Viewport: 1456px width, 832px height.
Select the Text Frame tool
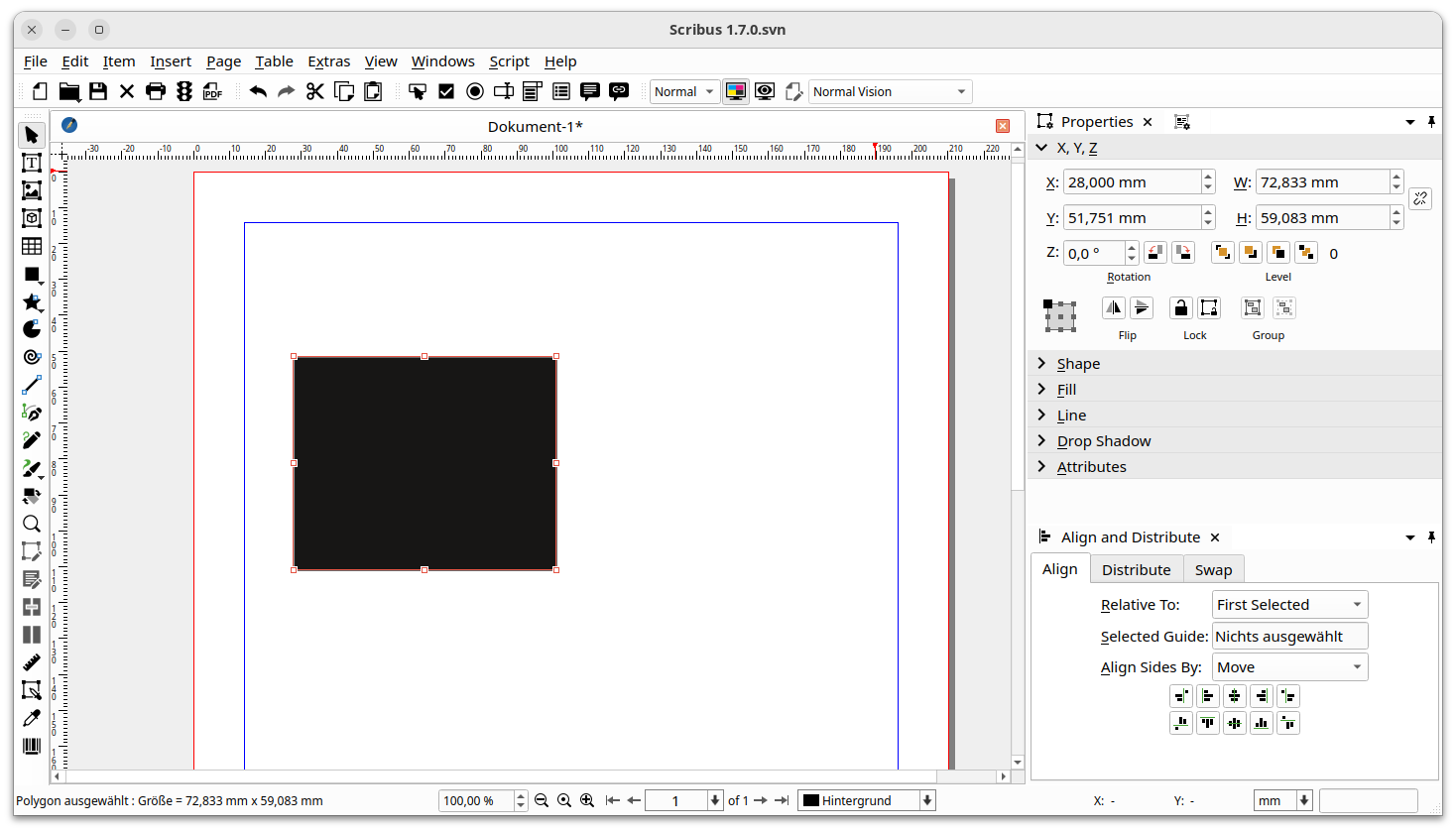[32, 163]
